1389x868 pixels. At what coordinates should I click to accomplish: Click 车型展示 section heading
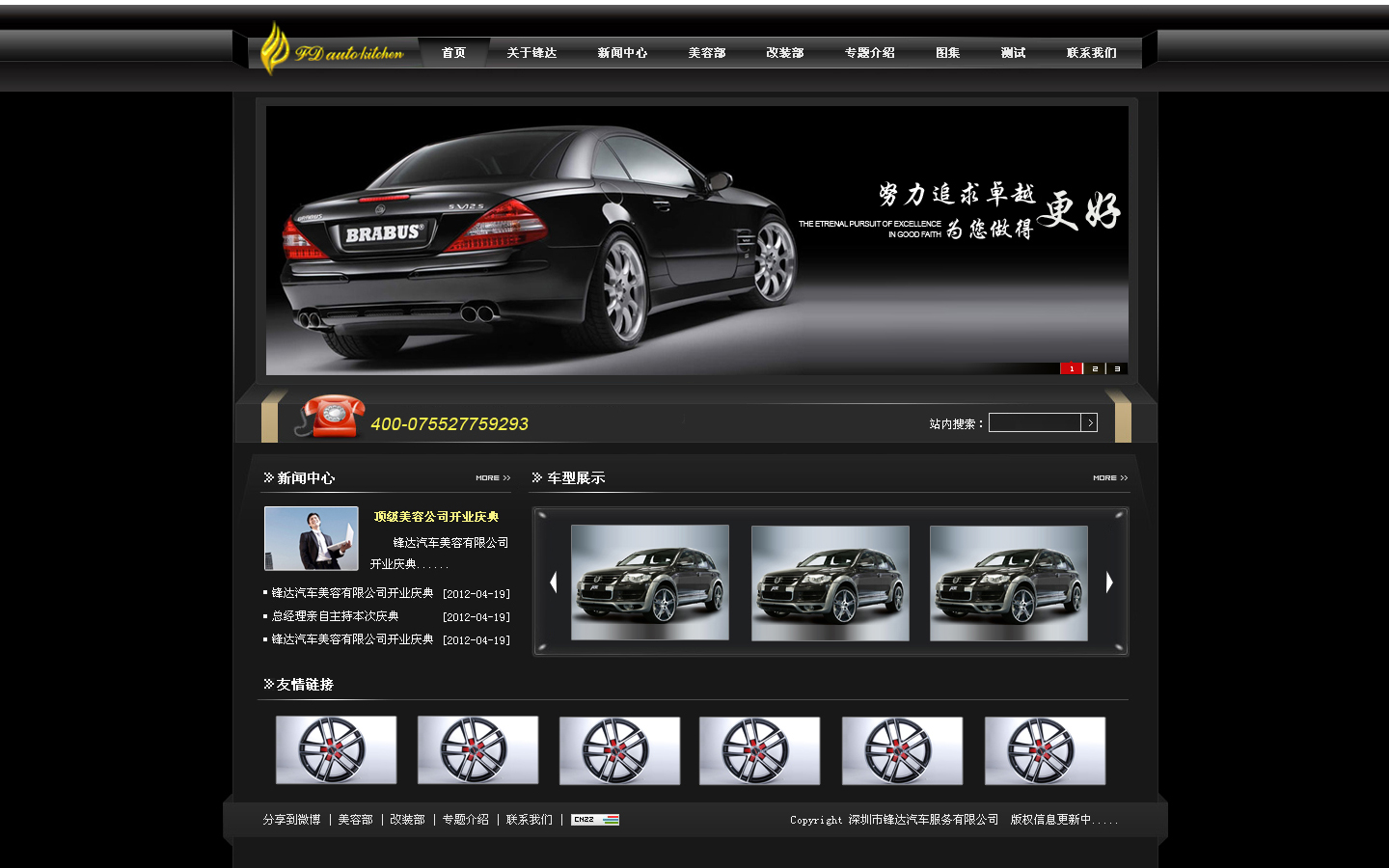click(x=576, y=478)
